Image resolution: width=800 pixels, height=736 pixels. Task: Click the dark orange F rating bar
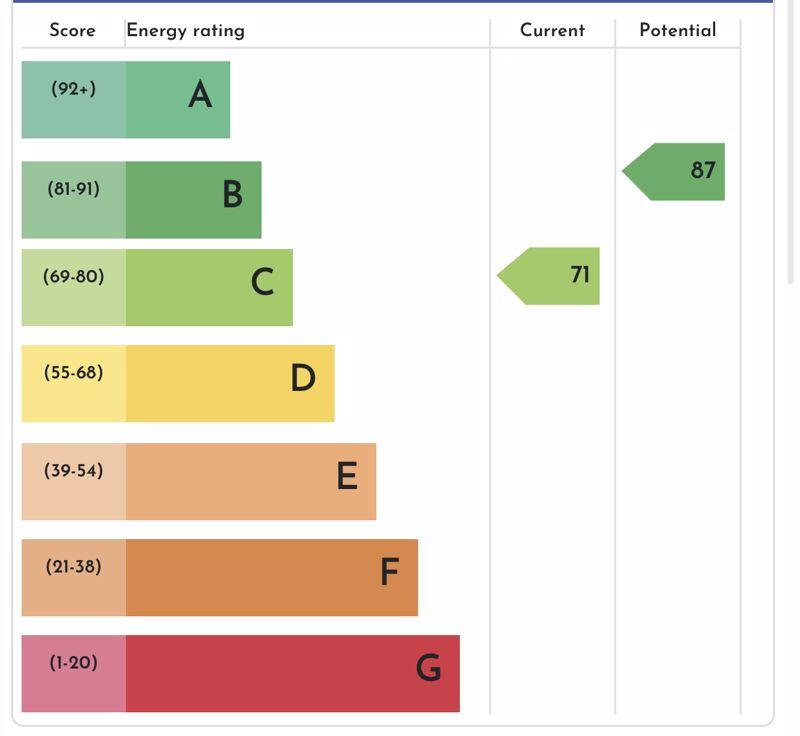pos(272,578)
